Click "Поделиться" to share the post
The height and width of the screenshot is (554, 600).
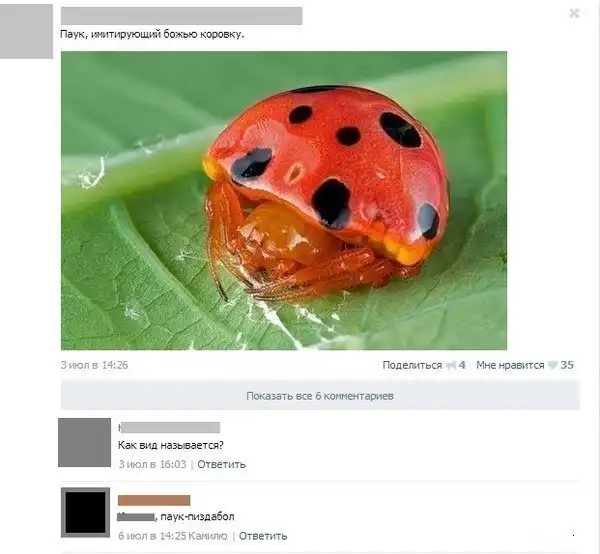(412, 365)
